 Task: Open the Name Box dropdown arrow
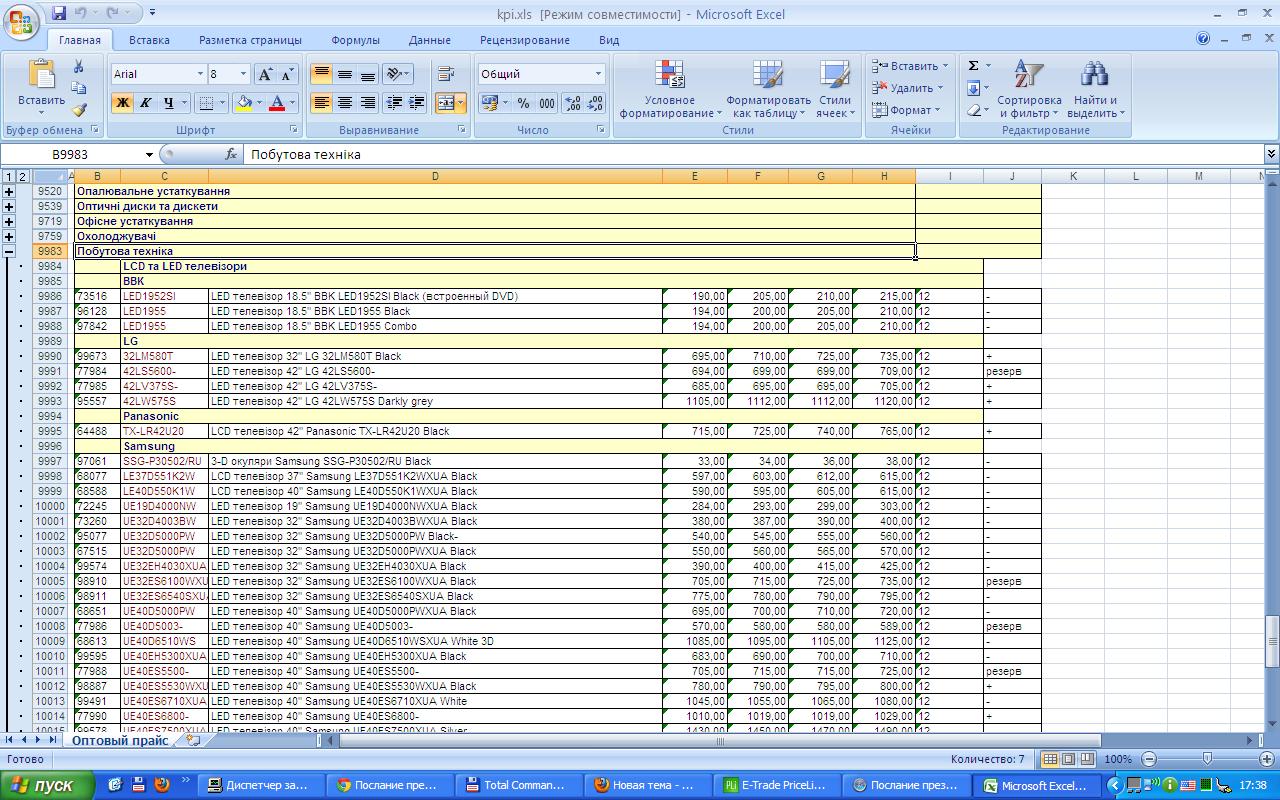[x=149, y=155]
